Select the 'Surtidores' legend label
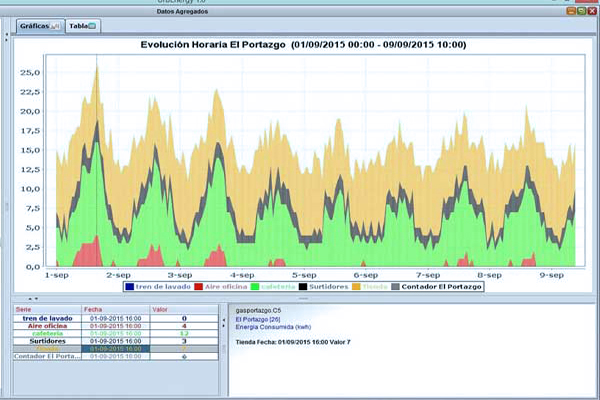This screenshot has width=600, height=400. coord(329,287)
